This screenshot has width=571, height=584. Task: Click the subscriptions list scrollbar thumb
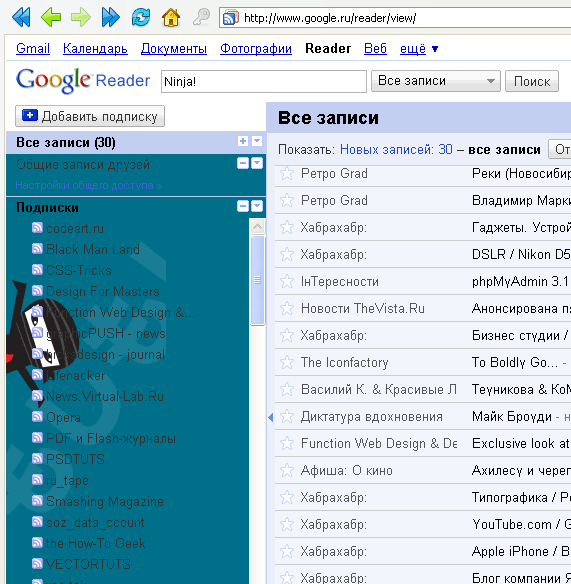(x=257, y=280)
